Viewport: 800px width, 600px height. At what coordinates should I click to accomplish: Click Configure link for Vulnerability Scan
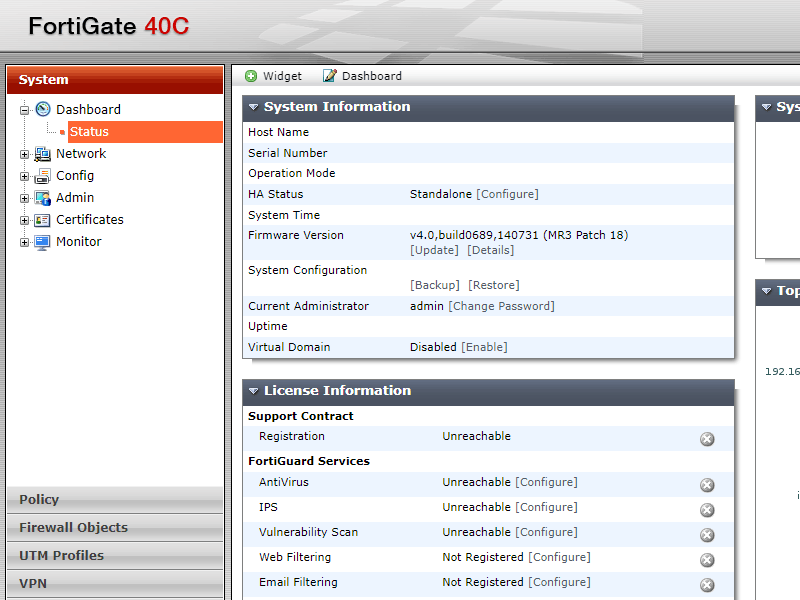pos(546,532)
